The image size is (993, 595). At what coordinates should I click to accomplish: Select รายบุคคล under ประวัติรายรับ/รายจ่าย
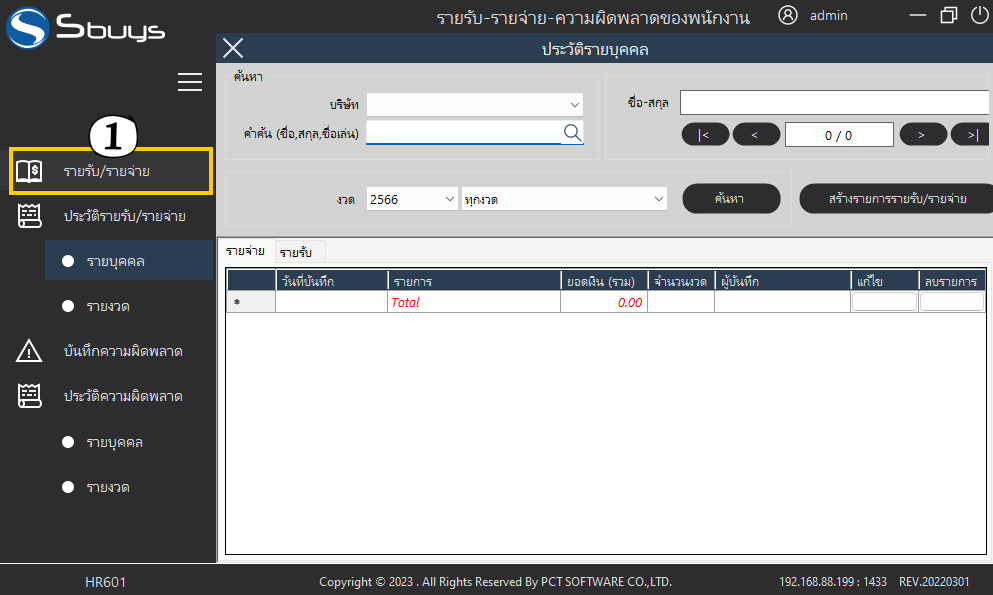click(115, 261)
